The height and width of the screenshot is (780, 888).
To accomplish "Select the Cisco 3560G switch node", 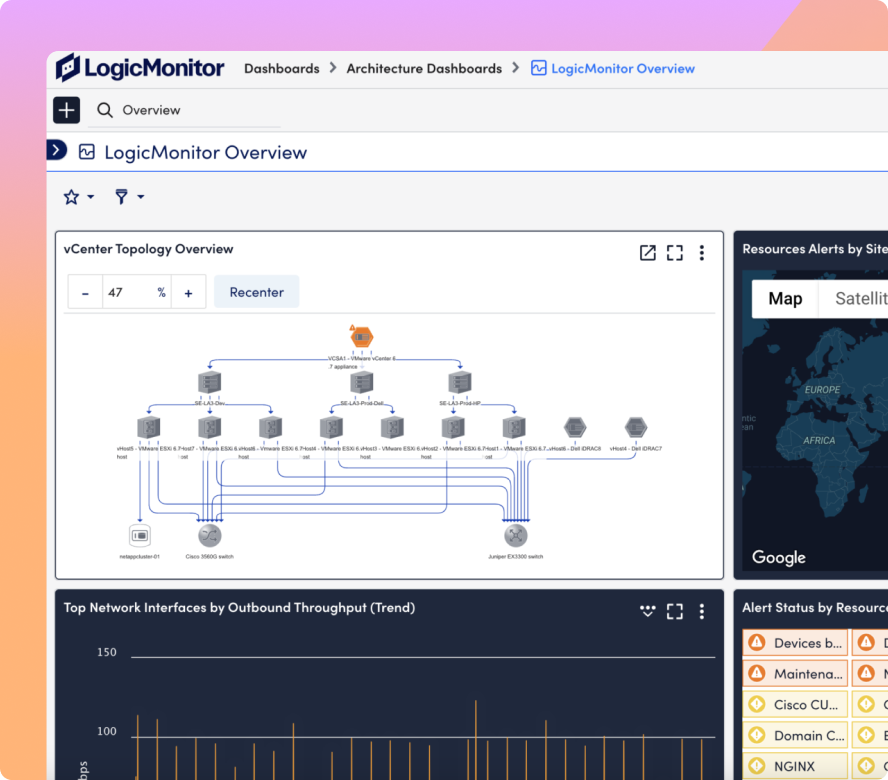I will click(x=210, y=535).
